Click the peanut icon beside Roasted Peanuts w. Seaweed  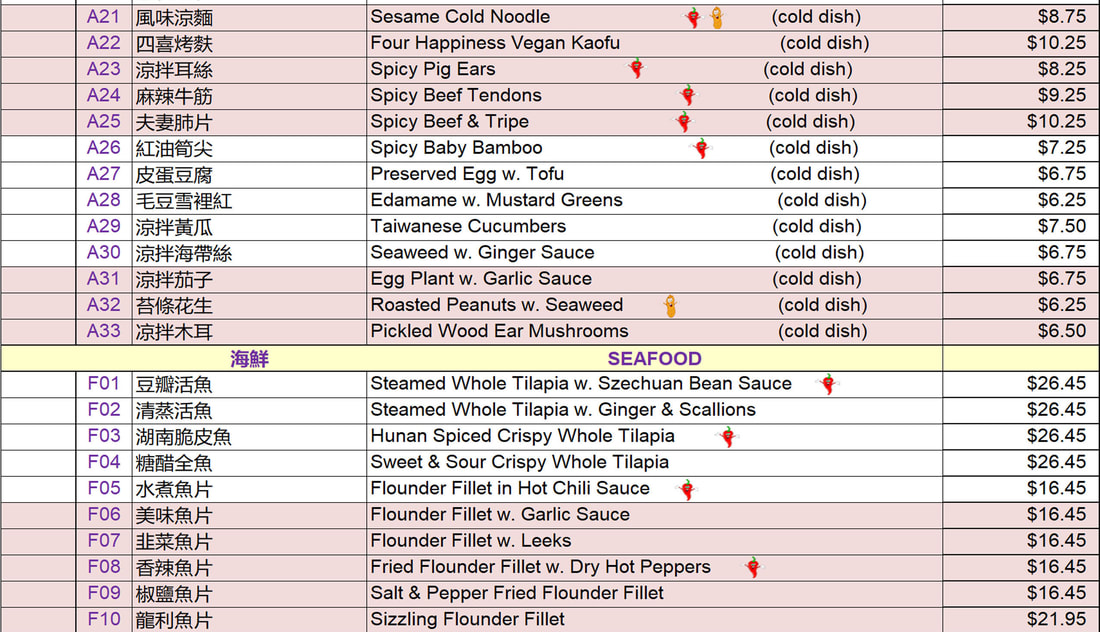point(670,305)
